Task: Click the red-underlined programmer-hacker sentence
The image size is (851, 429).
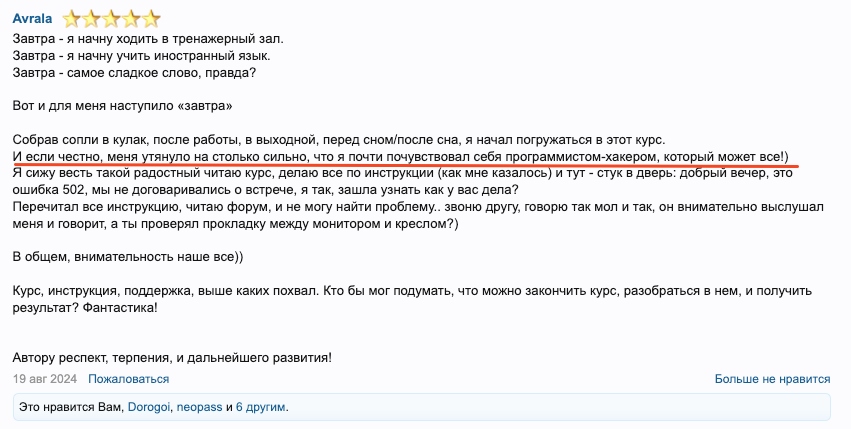Action: point(401,157)
